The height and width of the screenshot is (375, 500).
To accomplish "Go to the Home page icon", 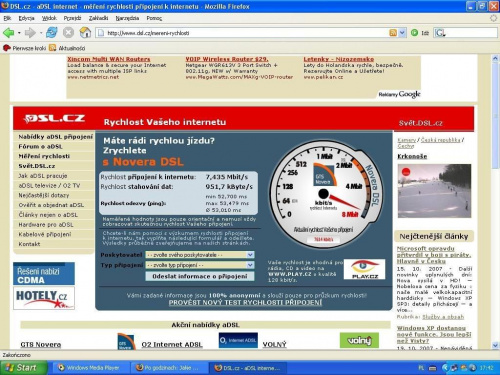I will pyautogui.click(x=85, y=33).
